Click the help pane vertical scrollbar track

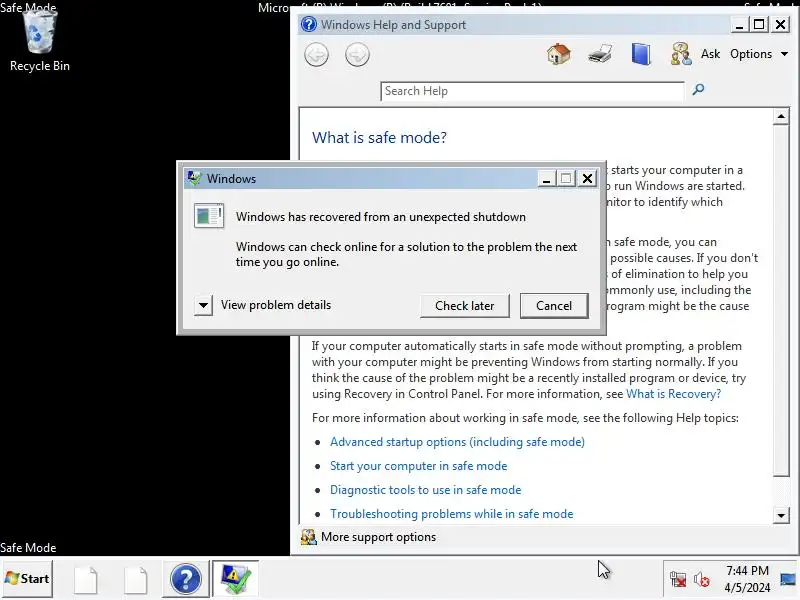[x=781, y=492]
